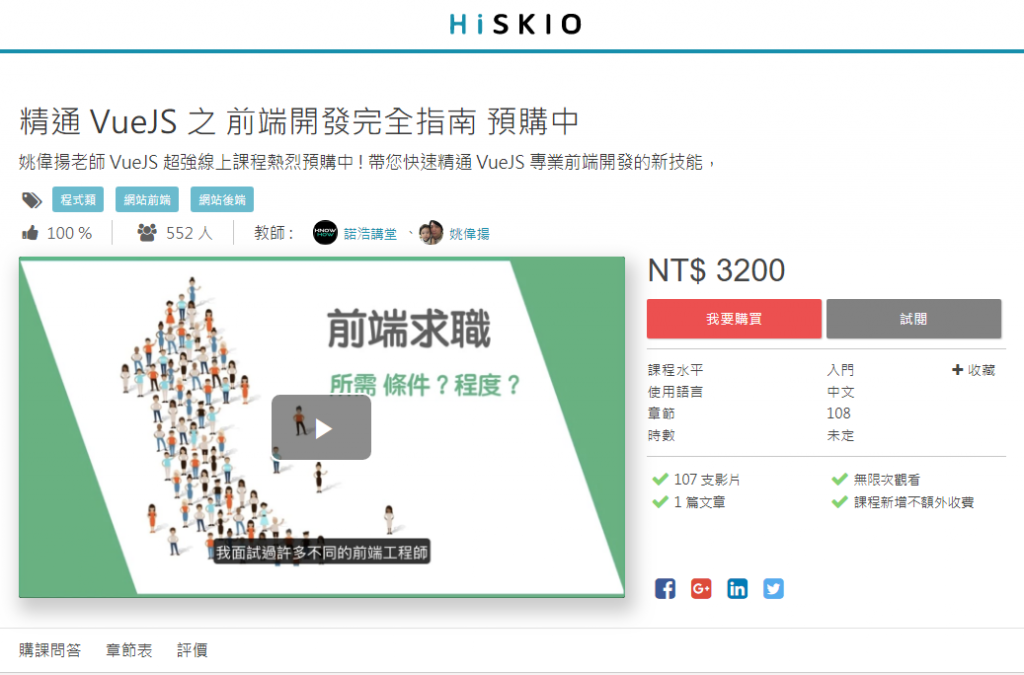Click the 章節 label
1024x675 pixels.
662,413
